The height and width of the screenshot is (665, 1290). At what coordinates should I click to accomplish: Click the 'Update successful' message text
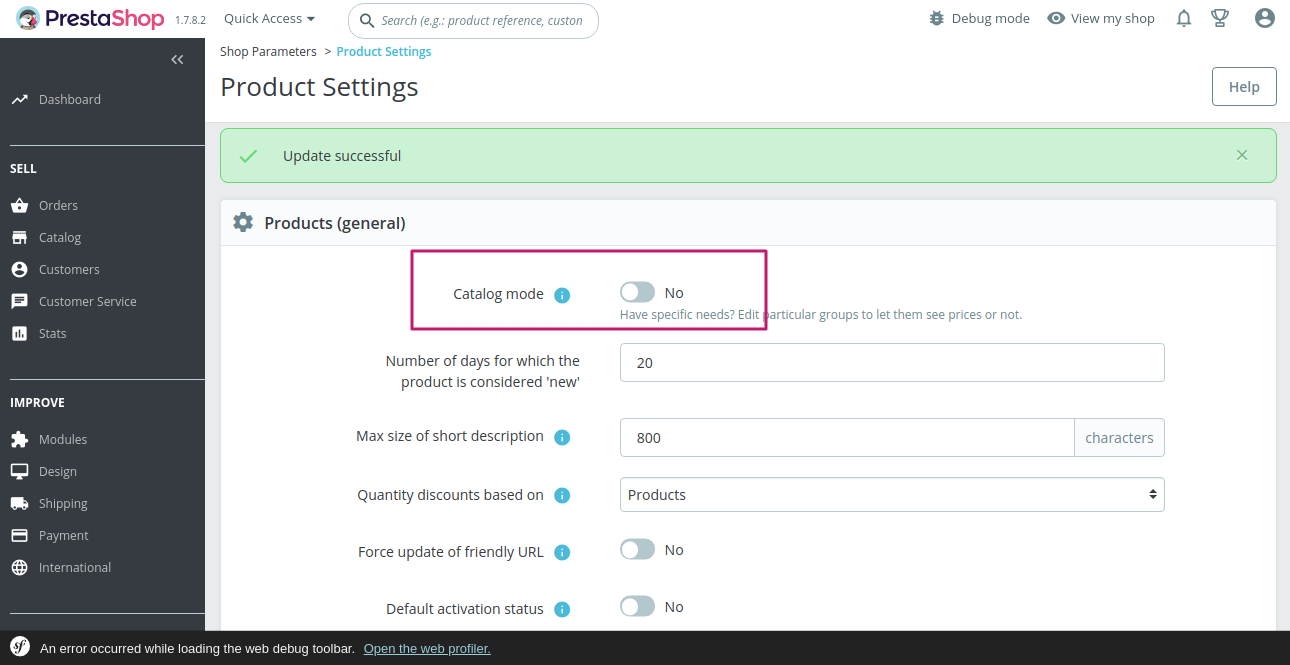point(342,155)
